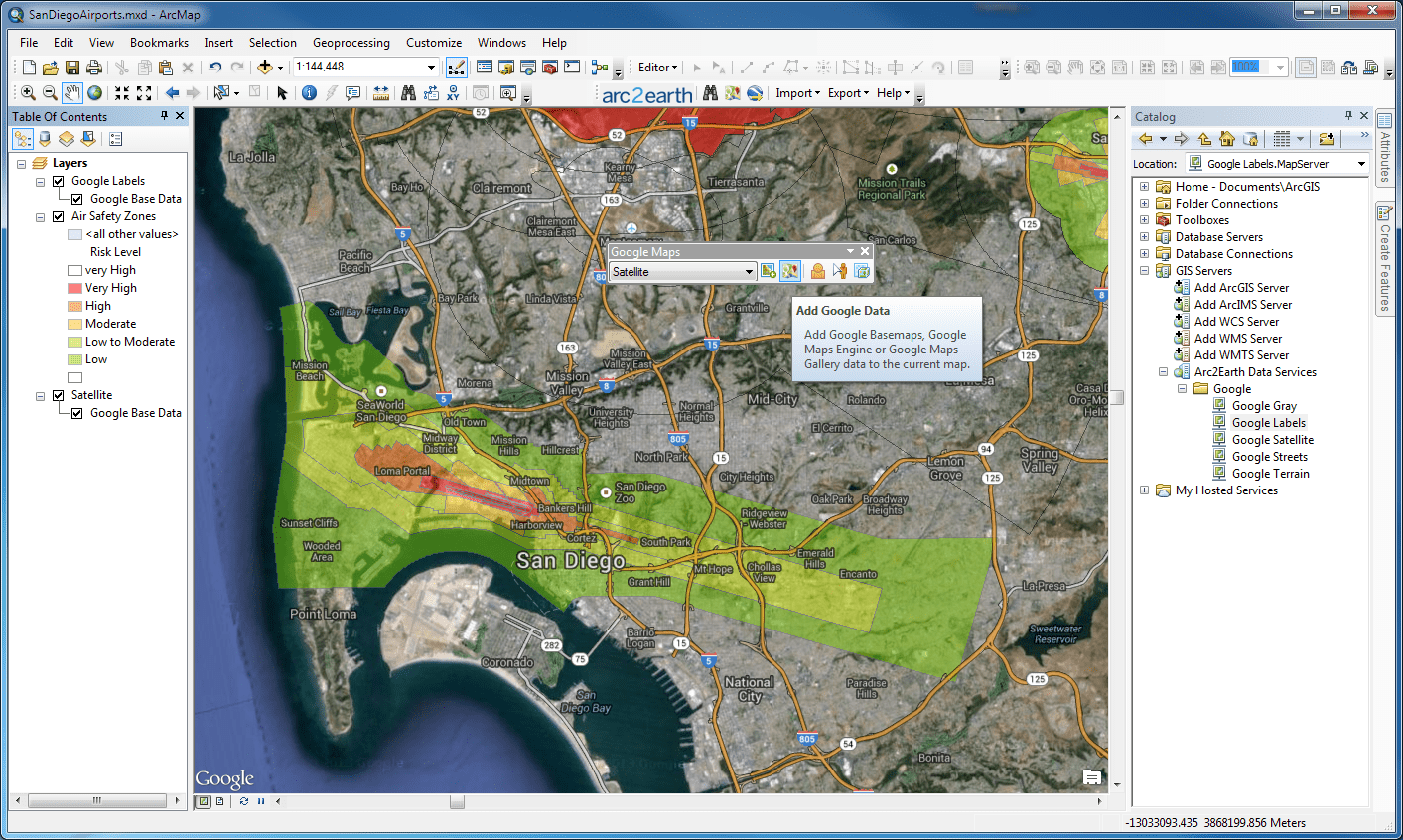
Task: Open arc2earth Export menu
Action: tap(848, 93)
